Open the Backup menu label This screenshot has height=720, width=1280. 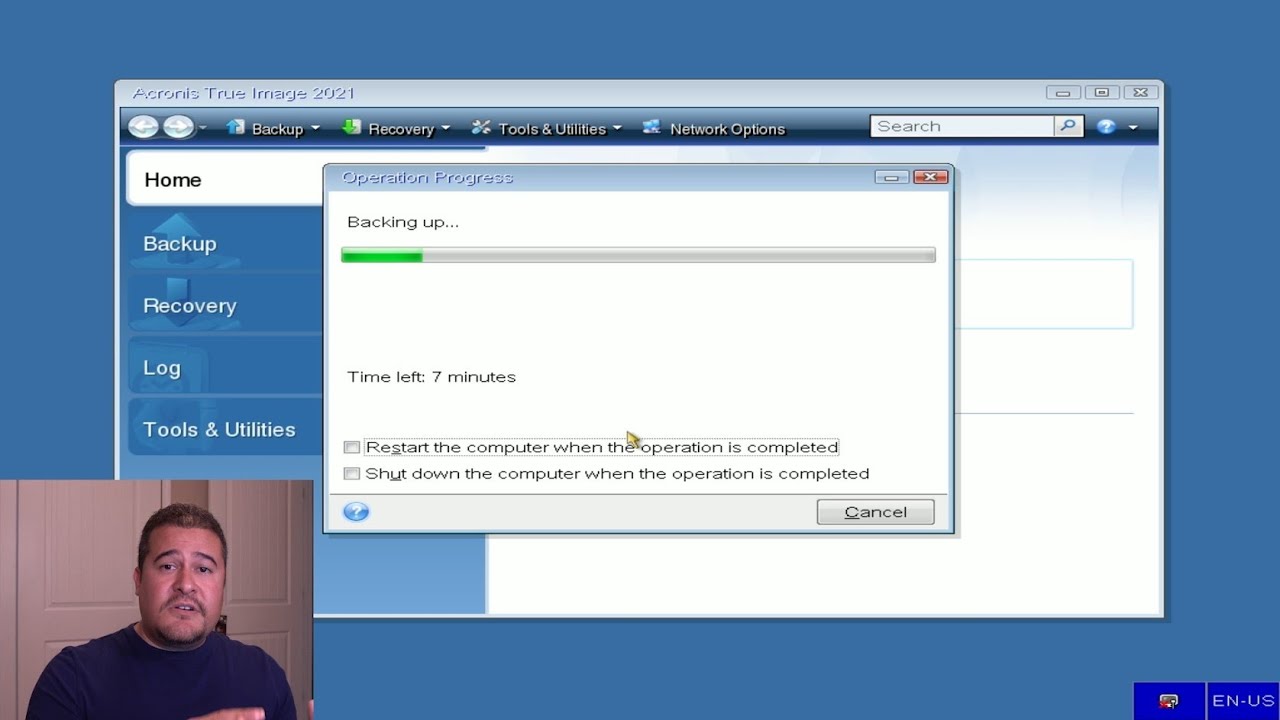pos(277,129)
